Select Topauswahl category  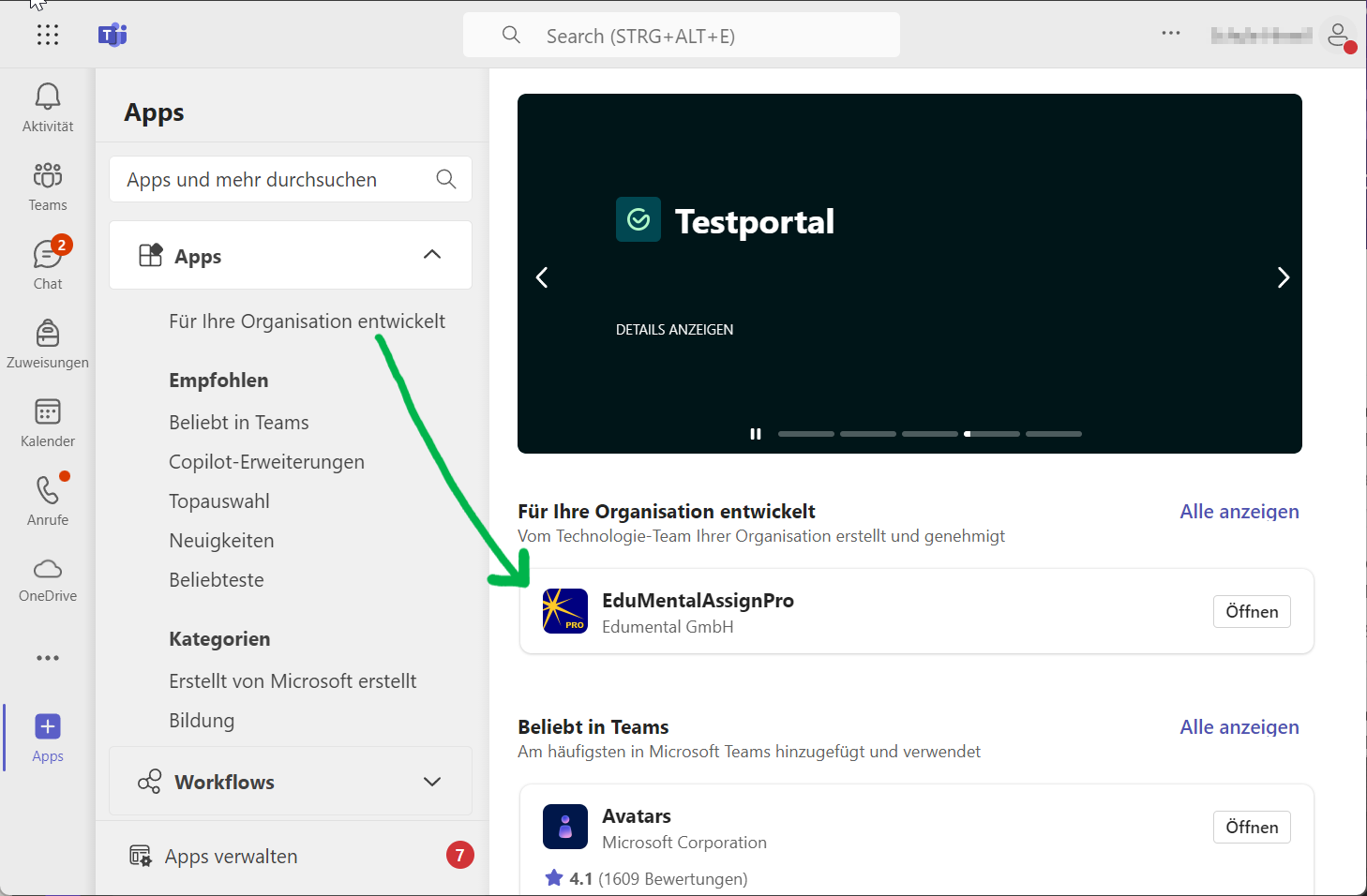pos(219,501)
